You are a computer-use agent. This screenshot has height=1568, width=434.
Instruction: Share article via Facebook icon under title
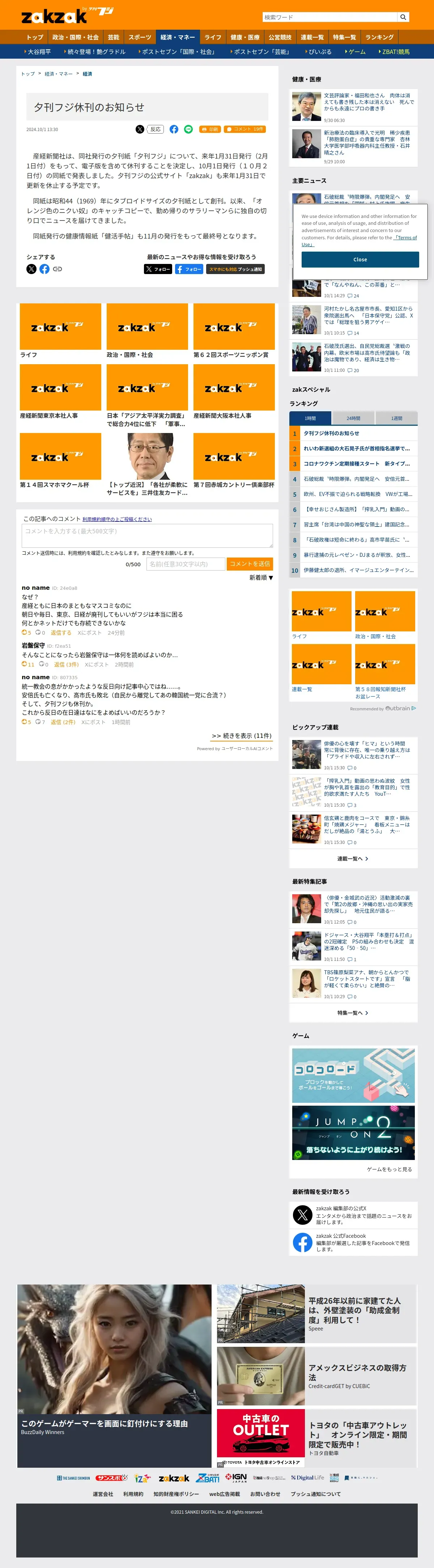pos(174,129)
